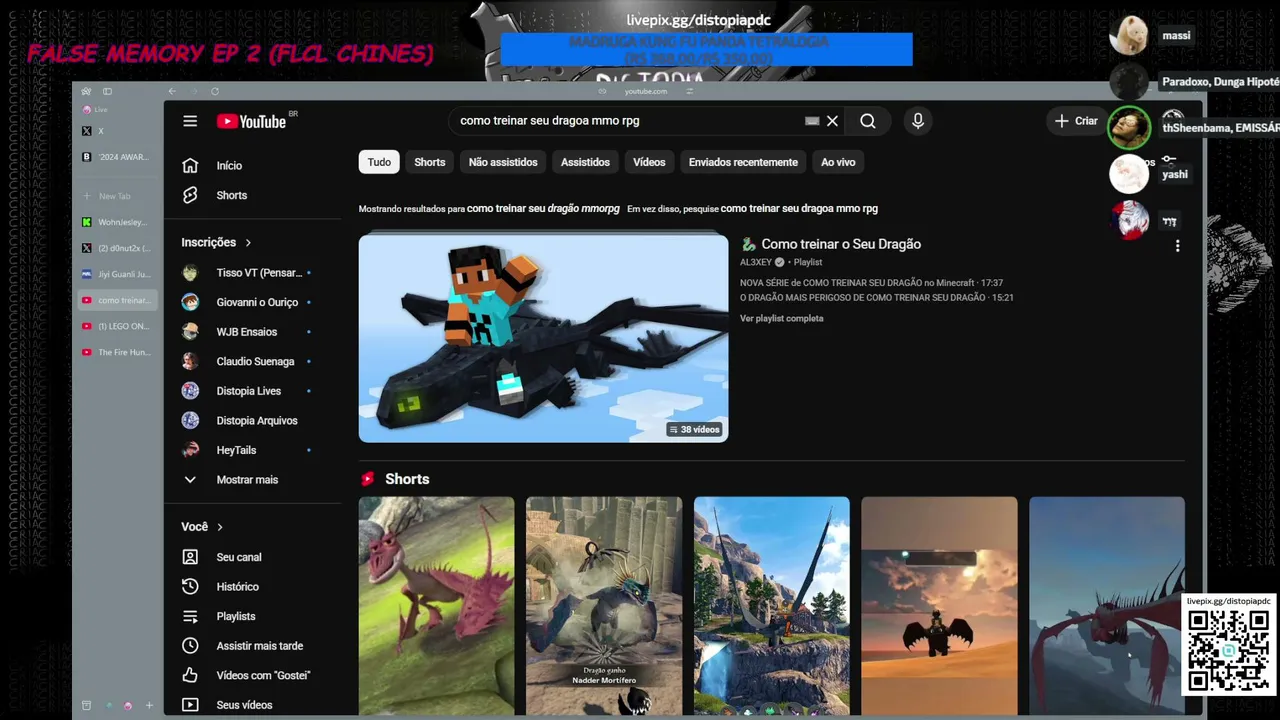Viewport: 1280px width, 720px height.
Task: Switch to The Fire Hun... browser tab
Action: tap(118, 352)
